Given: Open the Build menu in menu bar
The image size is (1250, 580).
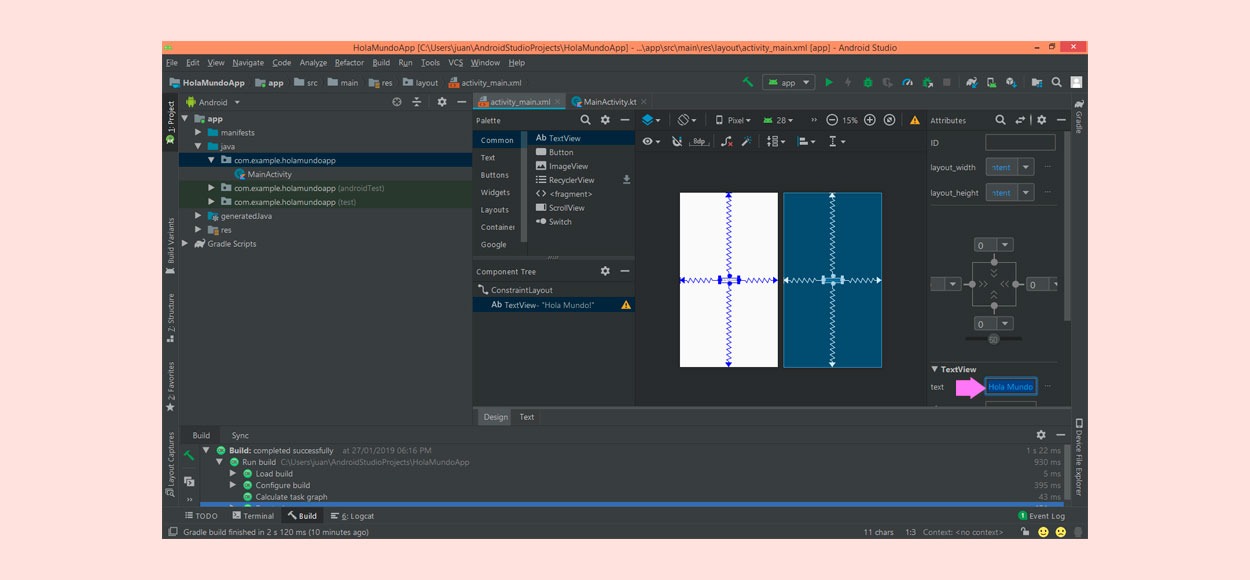Looking at the screenshot, I should [381, 62].
